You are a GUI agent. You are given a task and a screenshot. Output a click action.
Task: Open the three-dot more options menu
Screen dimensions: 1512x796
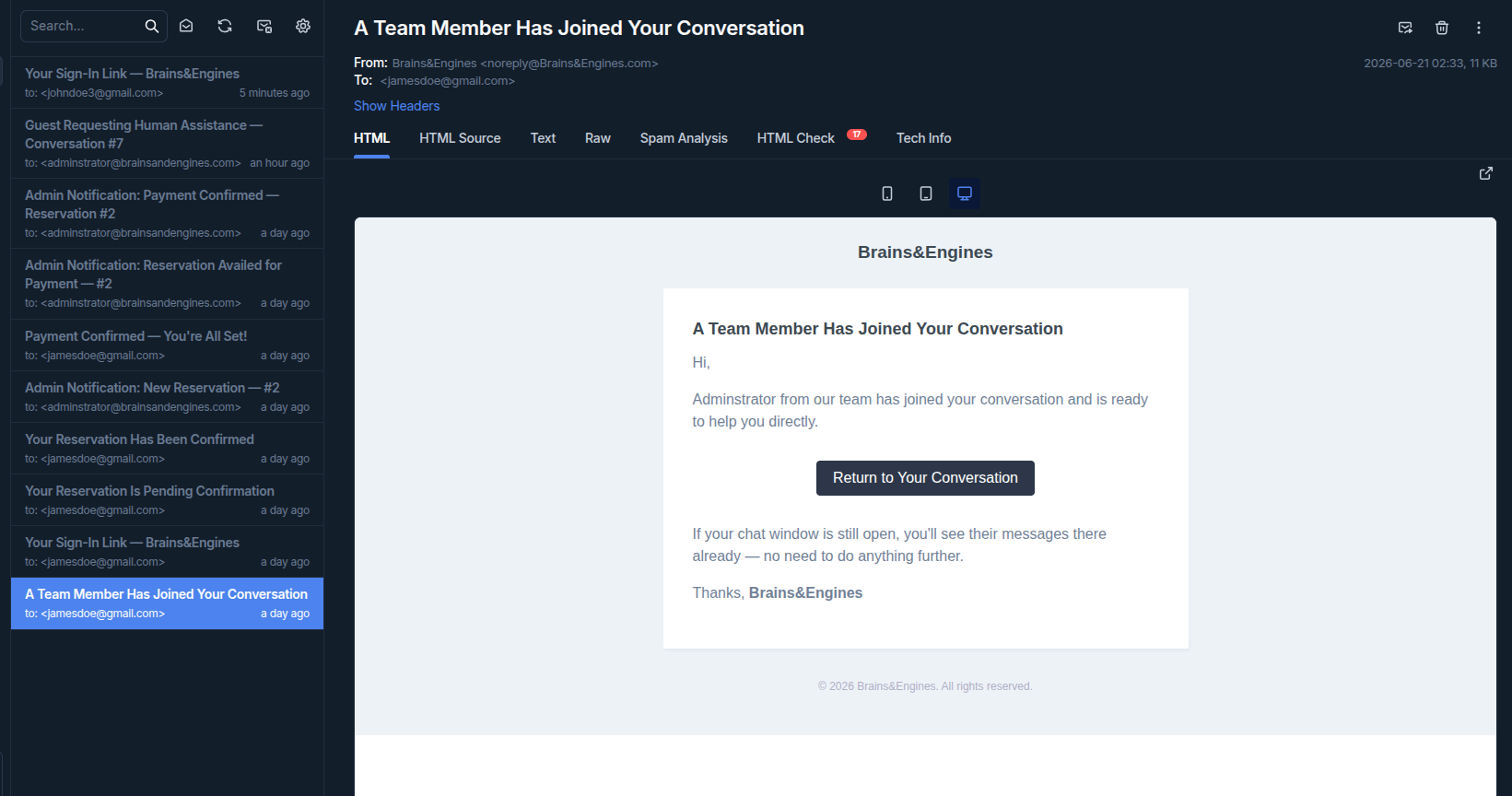(1479, 28)
